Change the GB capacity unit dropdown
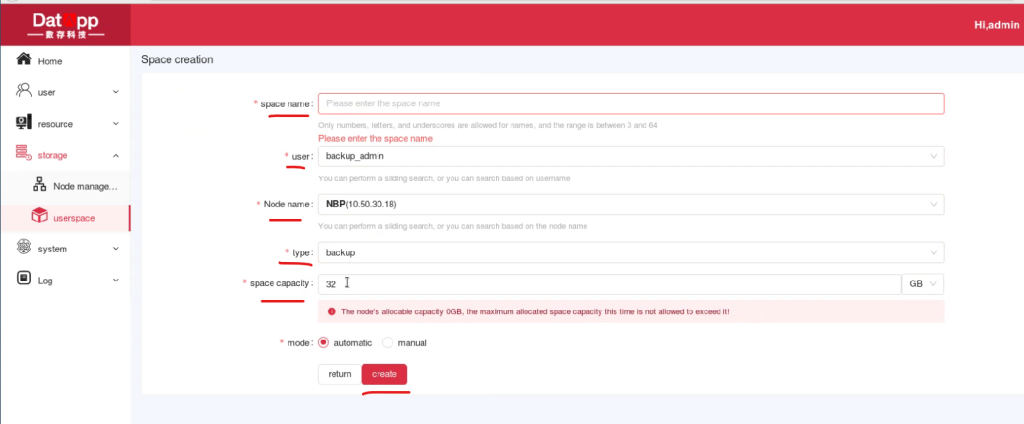 tap(923, 284)
